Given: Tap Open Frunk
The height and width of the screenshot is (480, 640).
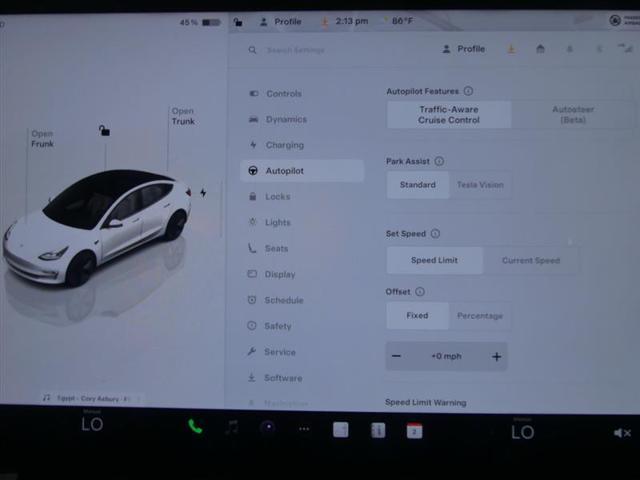Looking at the screenshot, I should coord(42,139).
